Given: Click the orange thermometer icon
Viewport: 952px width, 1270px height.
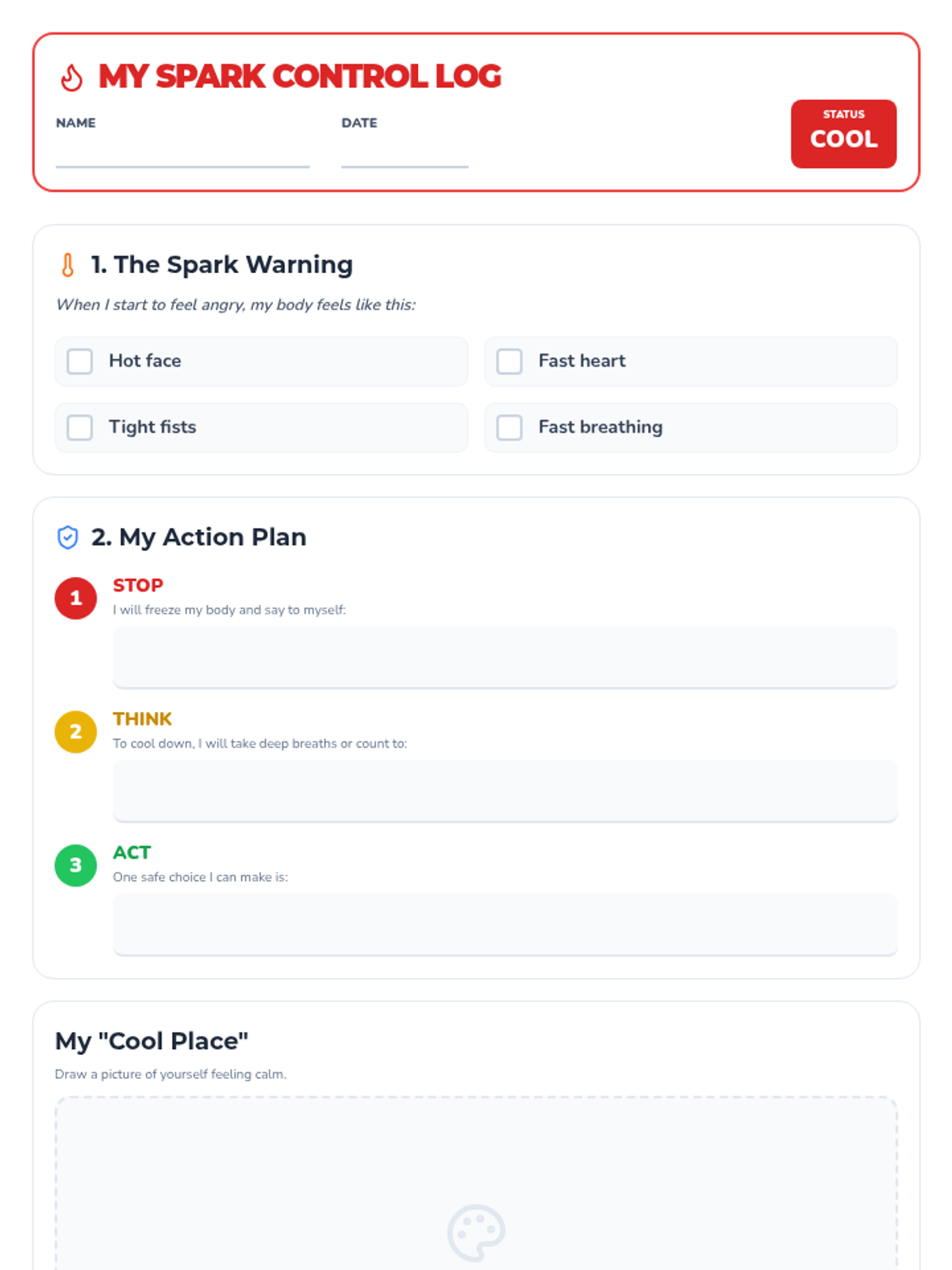Looking at the screenshot, I should [68, 265].
